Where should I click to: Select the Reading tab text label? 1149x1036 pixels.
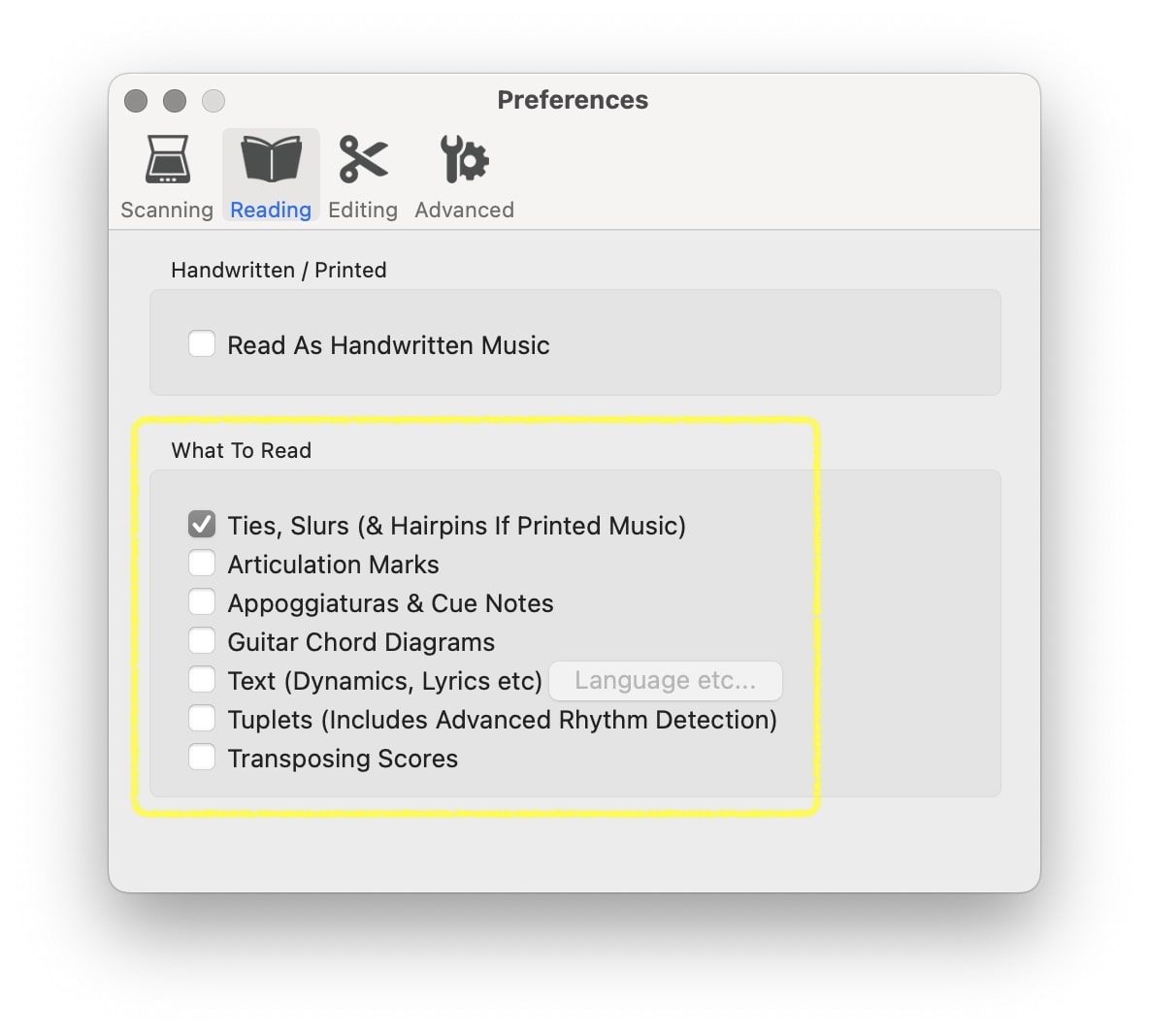tap(271, 210)
